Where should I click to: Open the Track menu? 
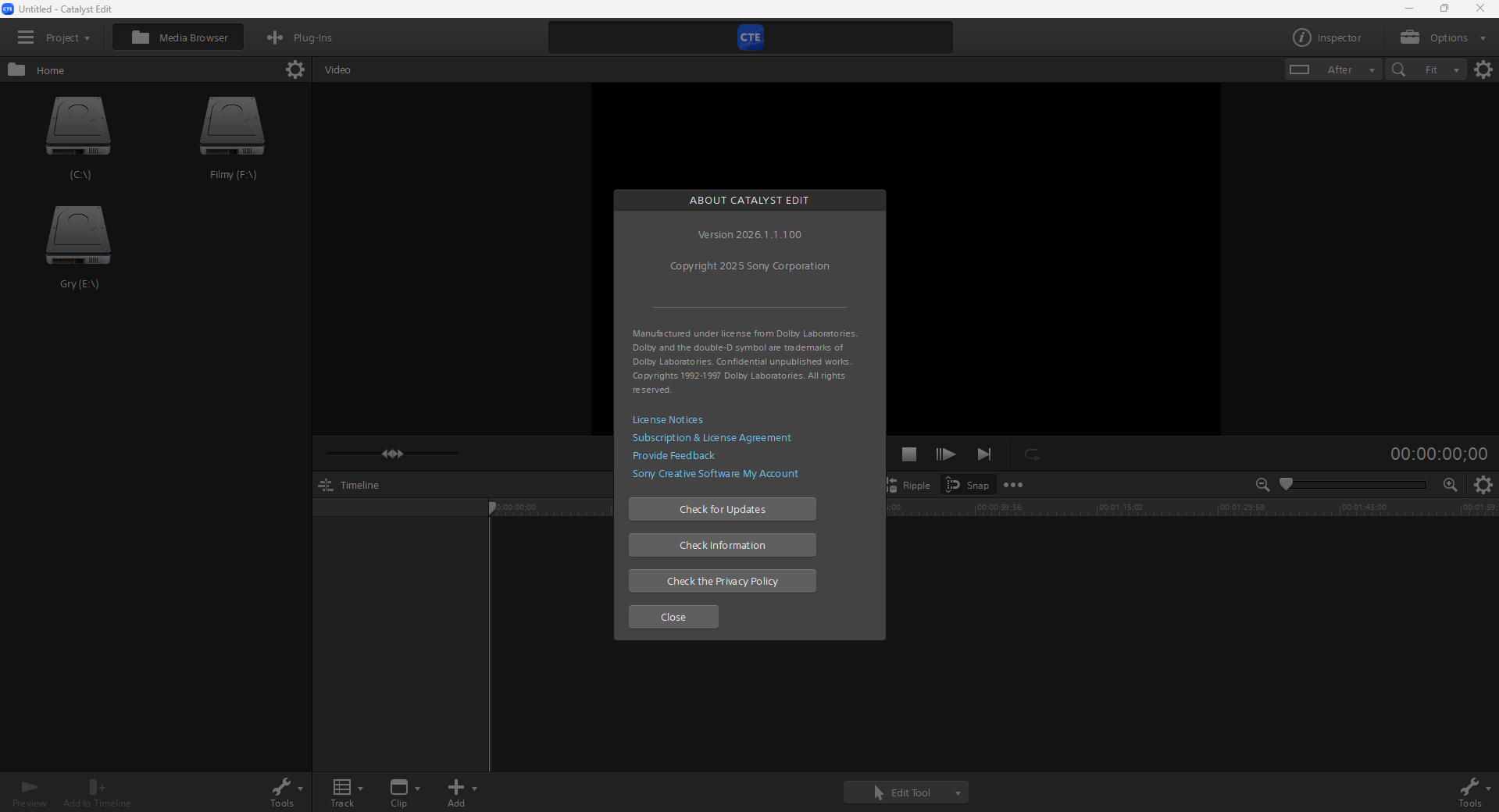click(x=347, y=792)
